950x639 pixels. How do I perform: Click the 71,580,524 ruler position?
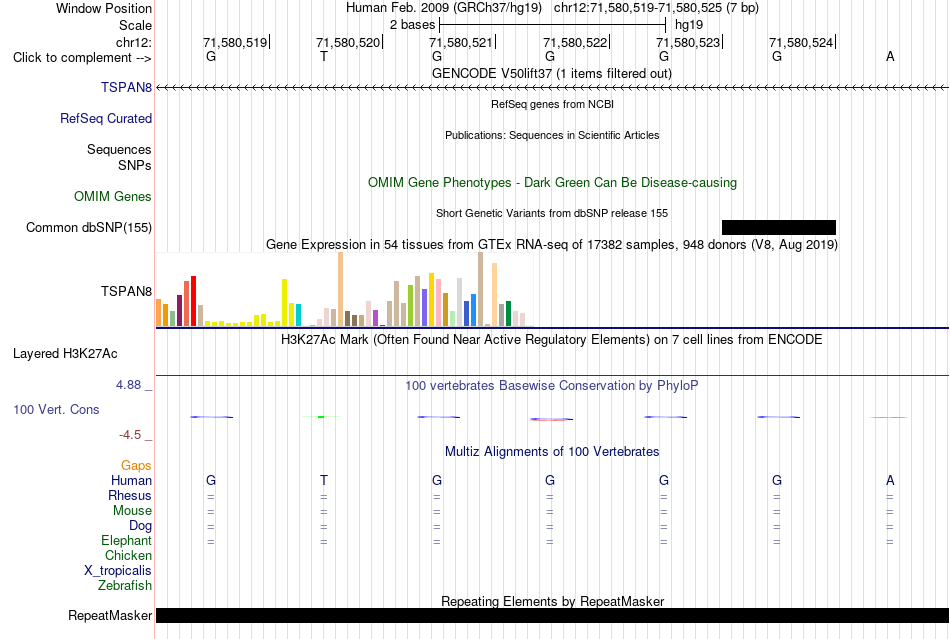click(801, 43)
